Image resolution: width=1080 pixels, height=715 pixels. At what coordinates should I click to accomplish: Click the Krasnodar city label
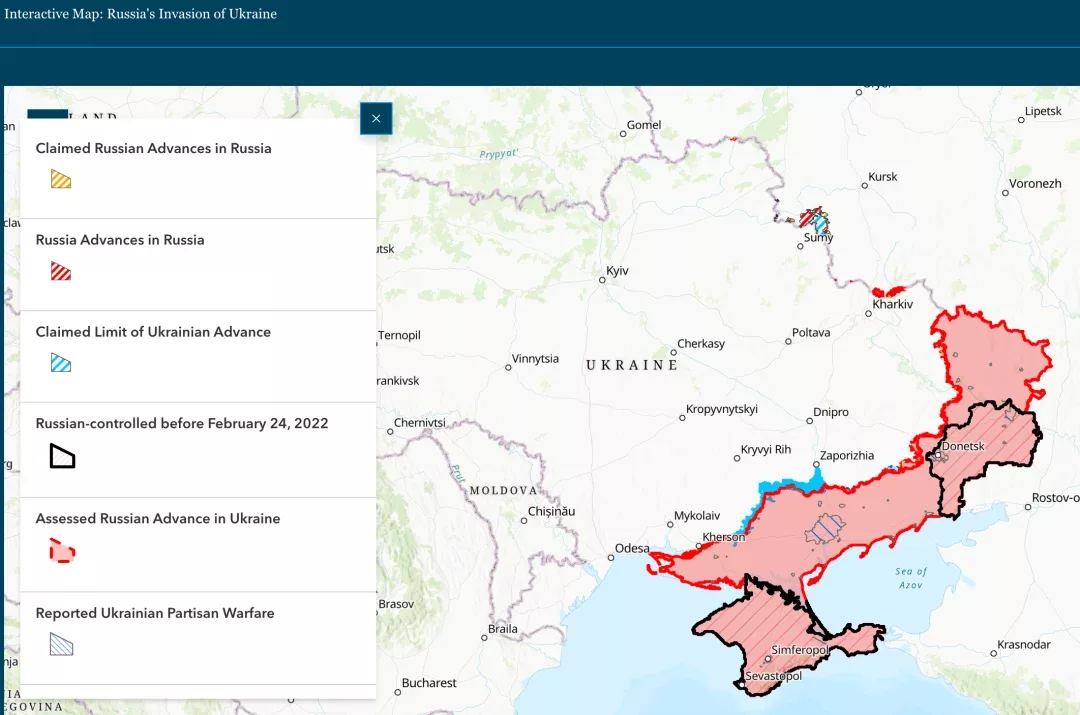point(1024,644)
